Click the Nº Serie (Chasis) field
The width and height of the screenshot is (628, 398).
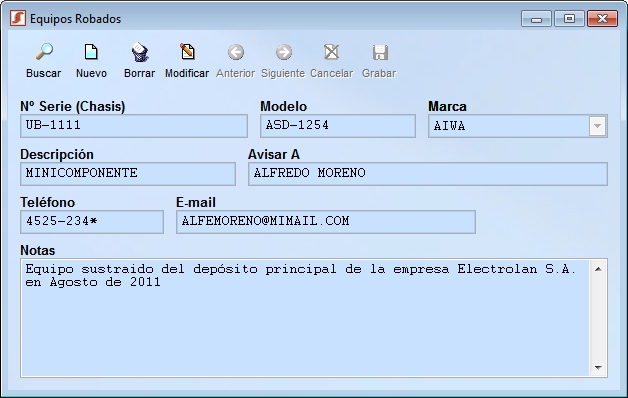(x=134, y=126)
